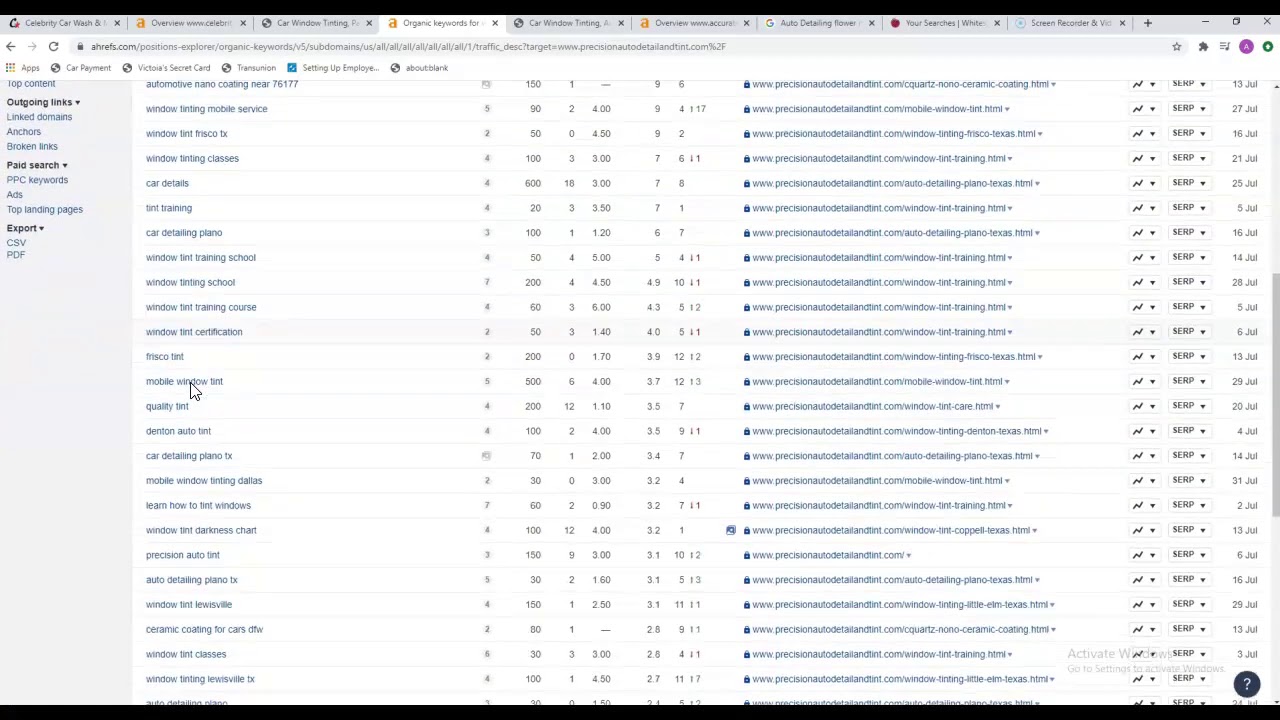Screen dimensions: 1280x720
Task: Reload the ahrefs page
Action: [53, 46]
